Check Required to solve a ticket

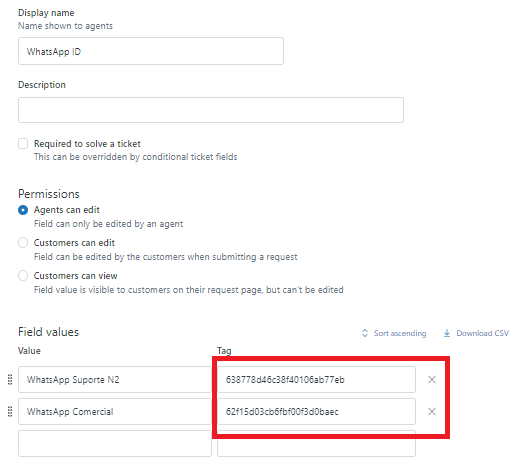point(23,144)
